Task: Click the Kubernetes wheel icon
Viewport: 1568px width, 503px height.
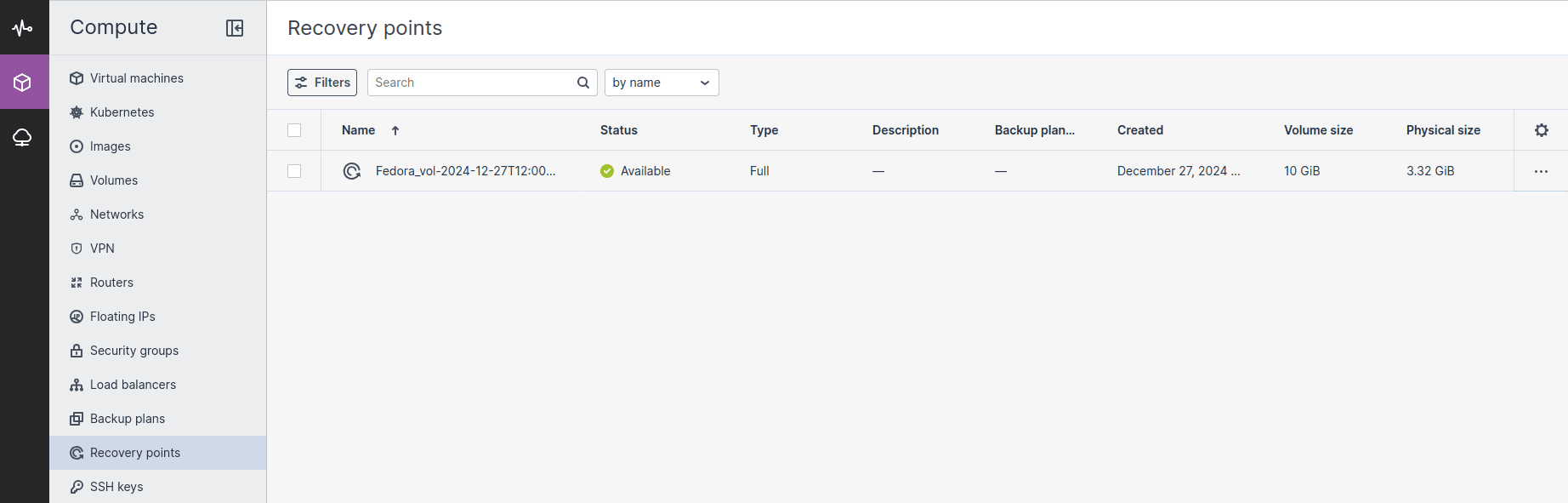Action: coord(77,112)
